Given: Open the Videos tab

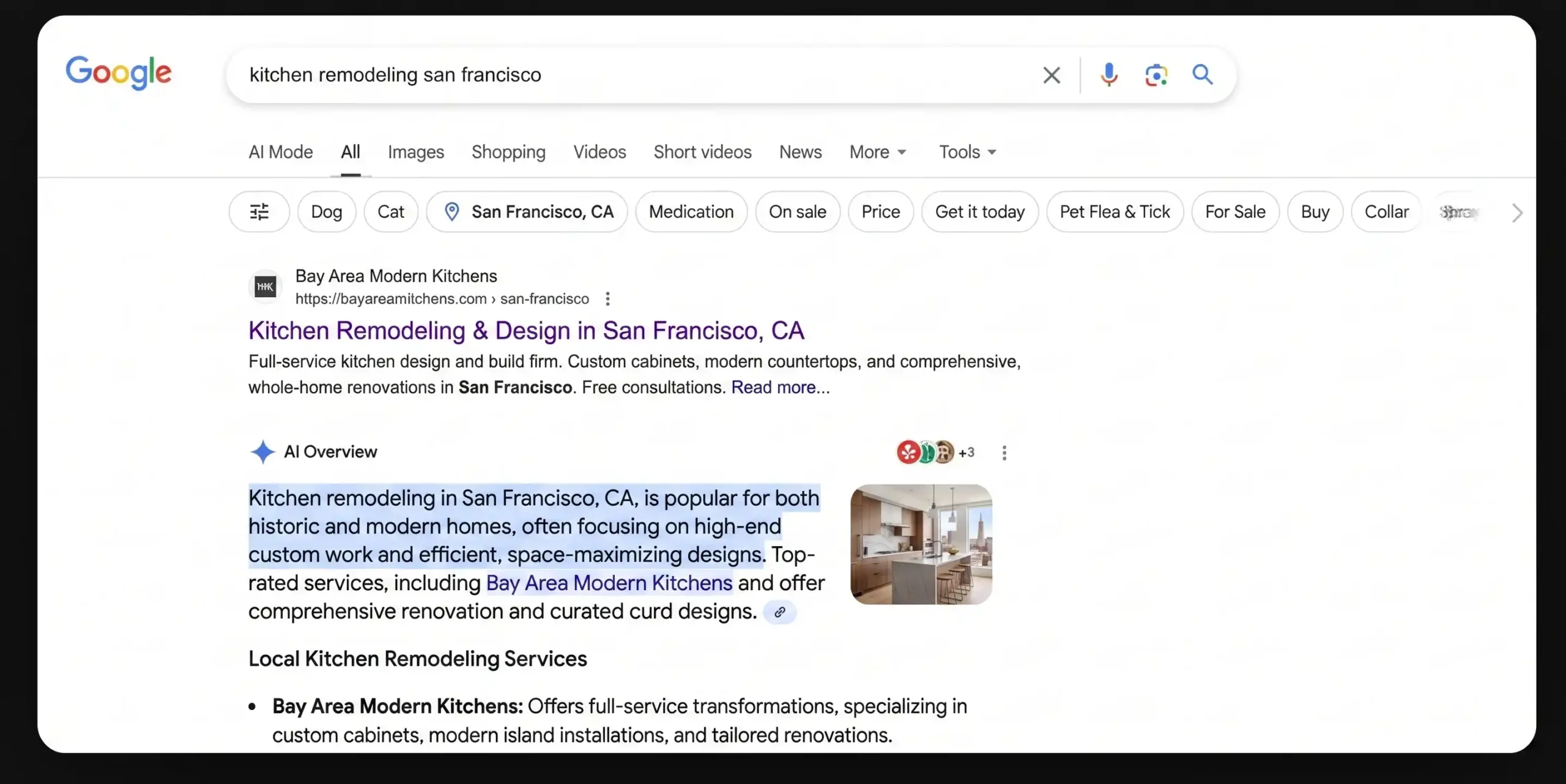Looking at the screenshot, I should pos(599,152).
